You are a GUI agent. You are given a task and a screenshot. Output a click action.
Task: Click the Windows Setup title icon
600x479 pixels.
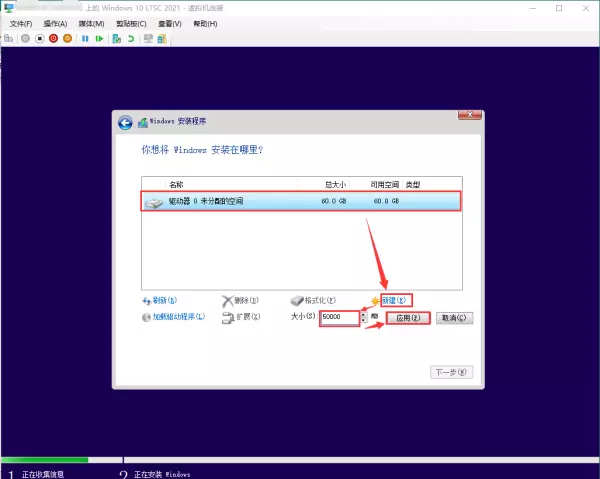click(x=143, y=122)
